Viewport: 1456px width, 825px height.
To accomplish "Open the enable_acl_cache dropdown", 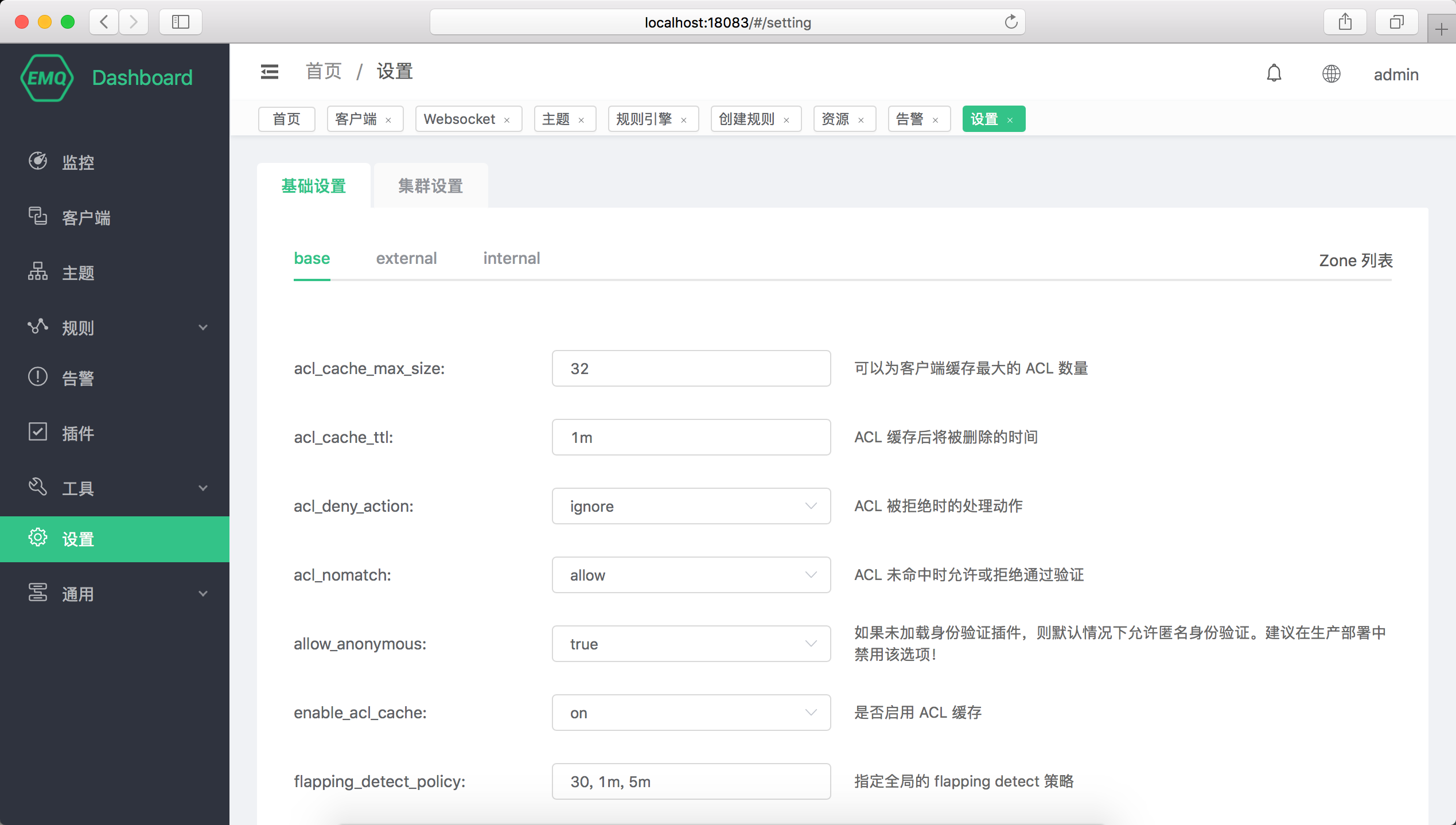I will click(691, 713).
